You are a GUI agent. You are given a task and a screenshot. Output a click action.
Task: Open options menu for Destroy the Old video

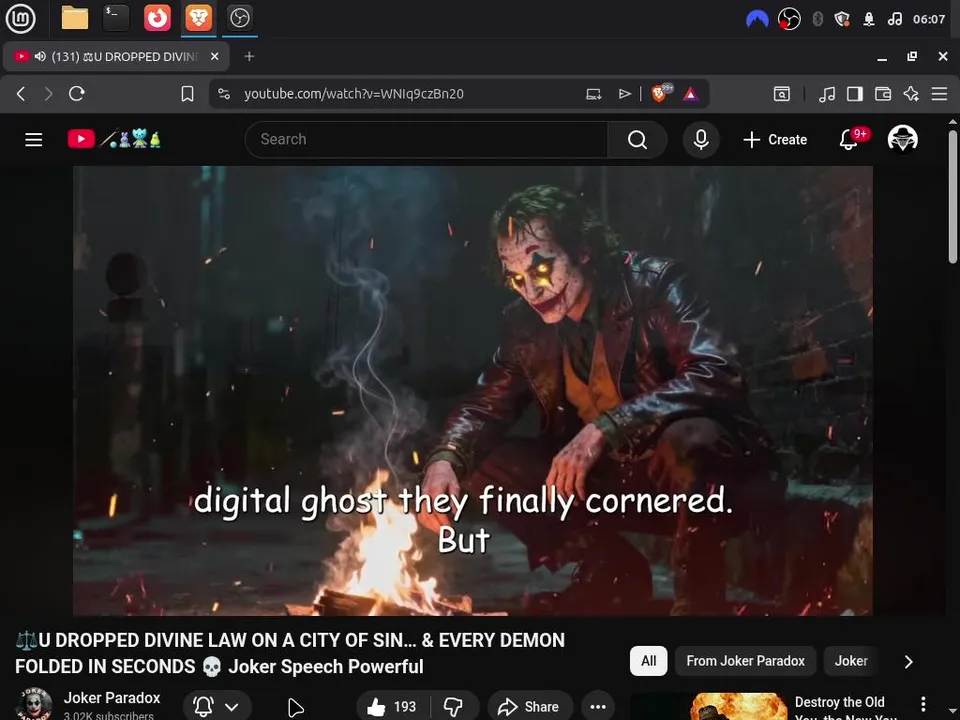pos(923,704)
